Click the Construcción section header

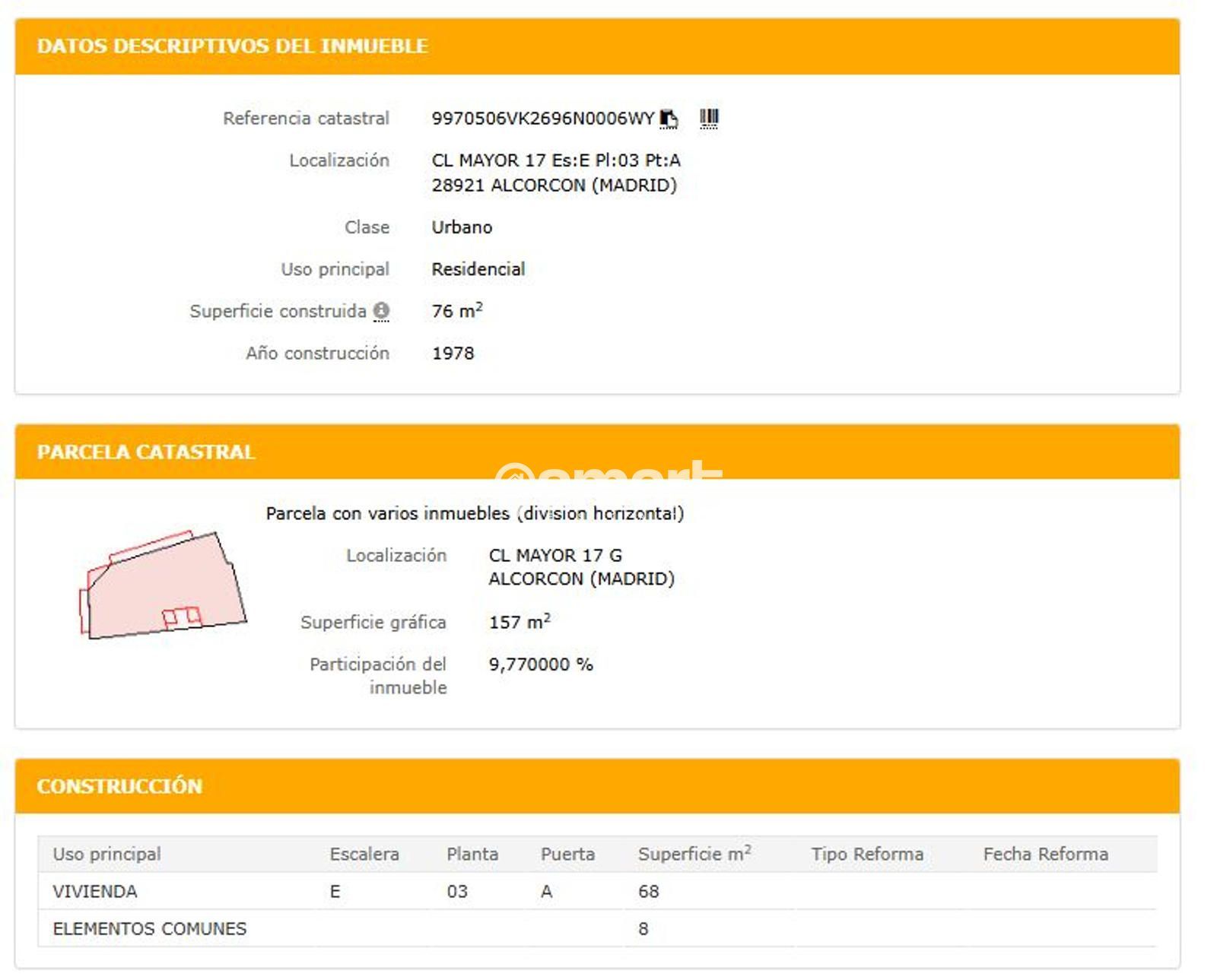[x=119, y=786]
